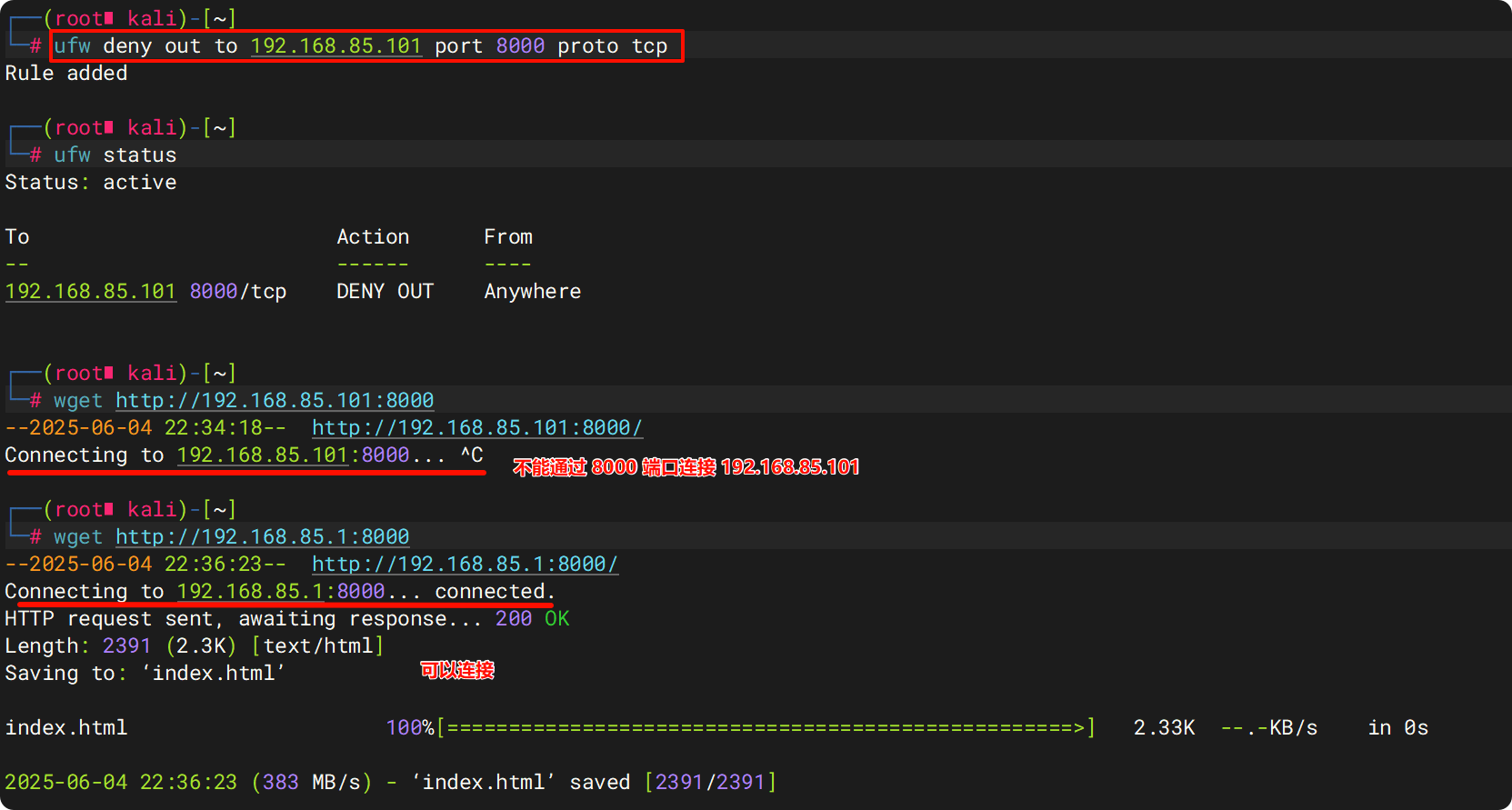Click the '[2391/2391]' saved byte count
1512x810 pixels.
(x=710, y=783)
